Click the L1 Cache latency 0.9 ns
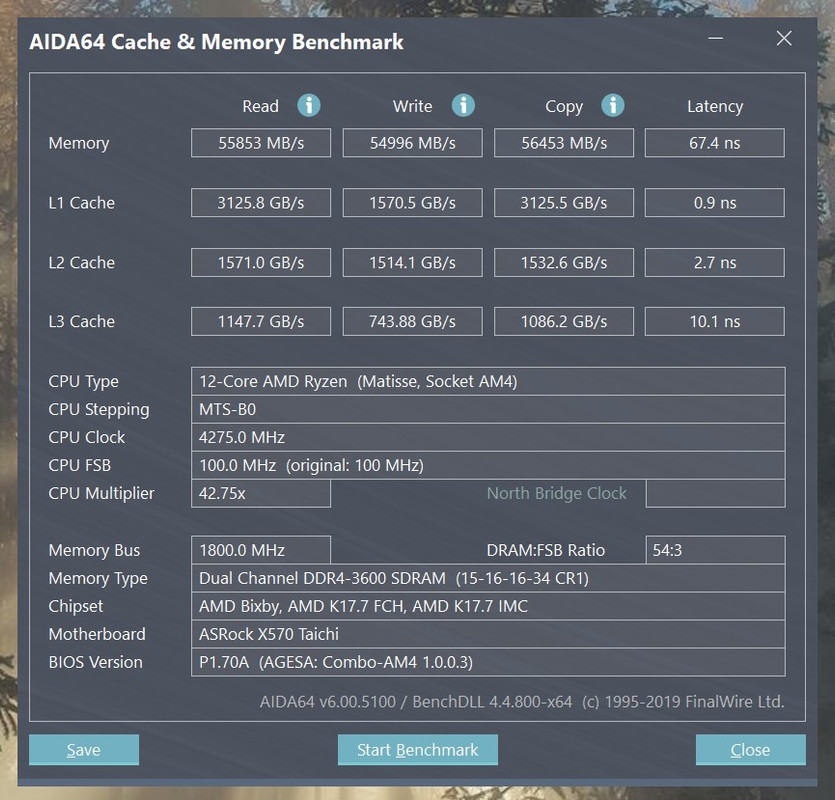The height and width of the screenshot is (800, 835). [715, 202]
